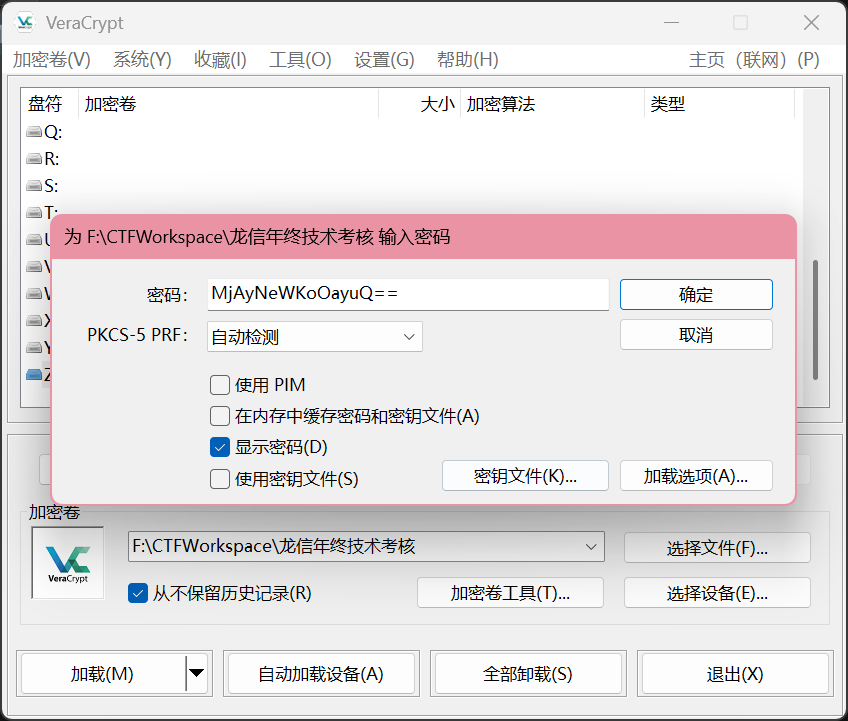This screenshot has width=848, height=721.
Task: Open 密钥文件(K)... dialog
Action: pyautogui.click(x=525, y=476)
